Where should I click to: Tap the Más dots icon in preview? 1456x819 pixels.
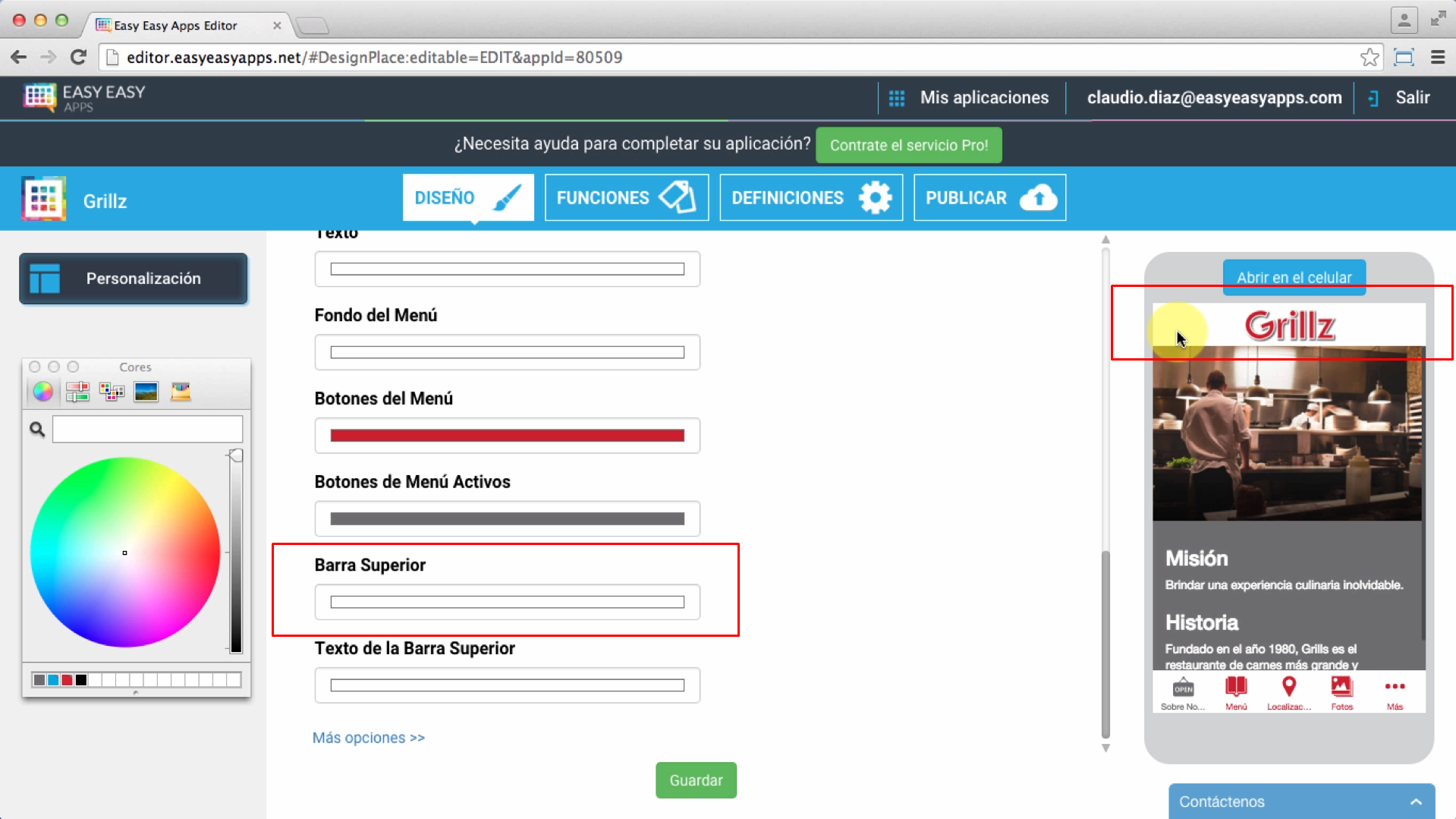click(x=1395, y=688)
